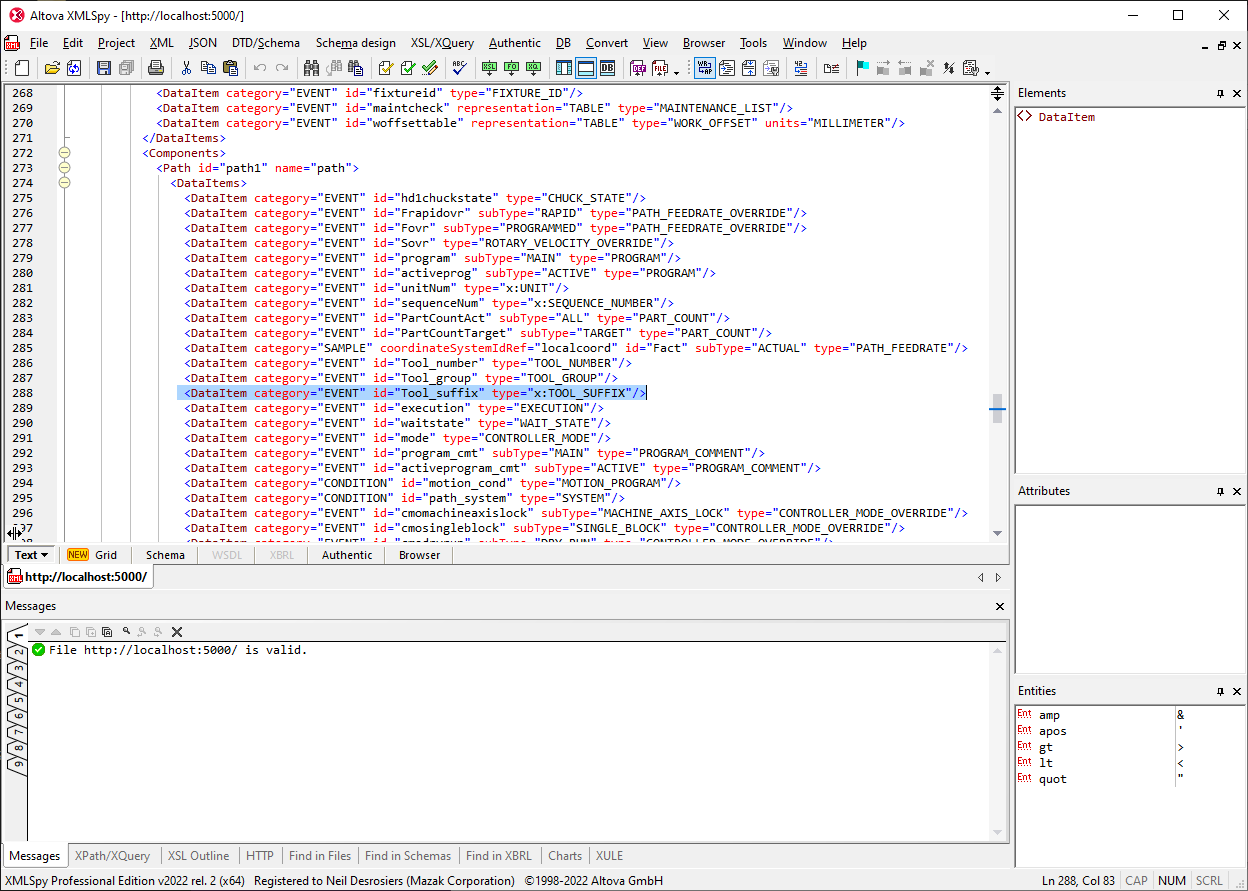Switch to Browser view tab
This screenshot has width=1248, height=891.
tap(419, 555)
